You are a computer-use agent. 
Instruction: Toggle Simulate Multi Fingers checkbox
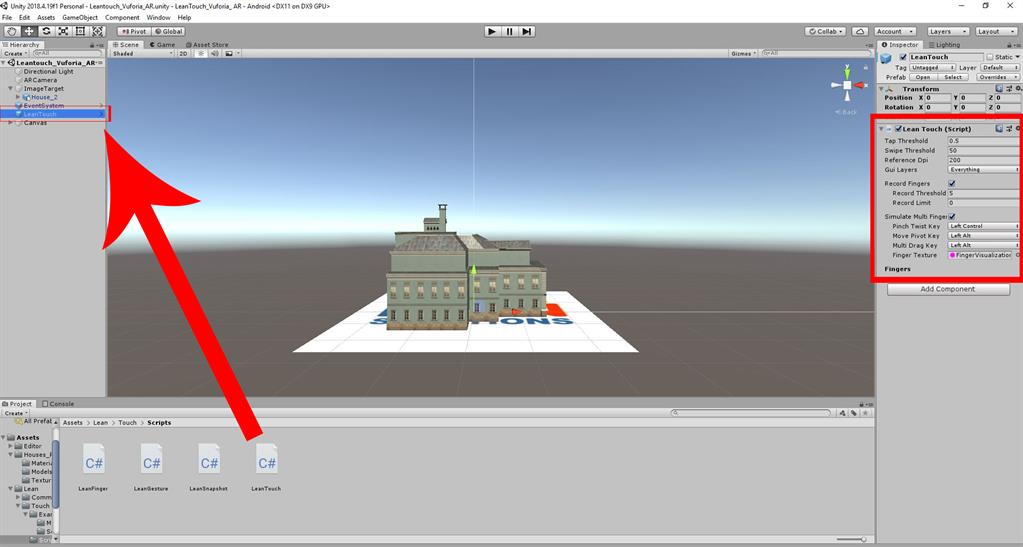point(952,216)
